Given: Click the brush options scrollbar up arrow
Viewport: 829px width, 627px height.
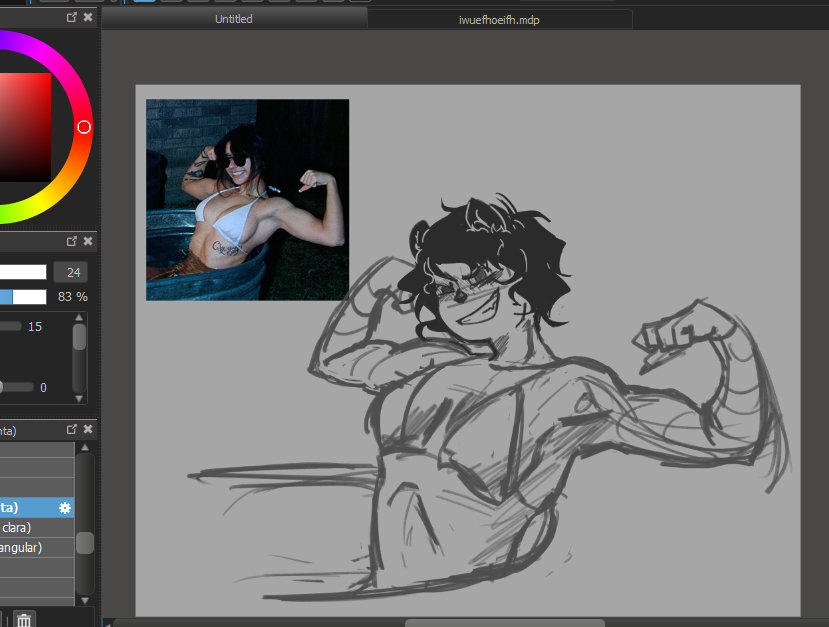Looking at the screenshot, I should pos(80,319).
